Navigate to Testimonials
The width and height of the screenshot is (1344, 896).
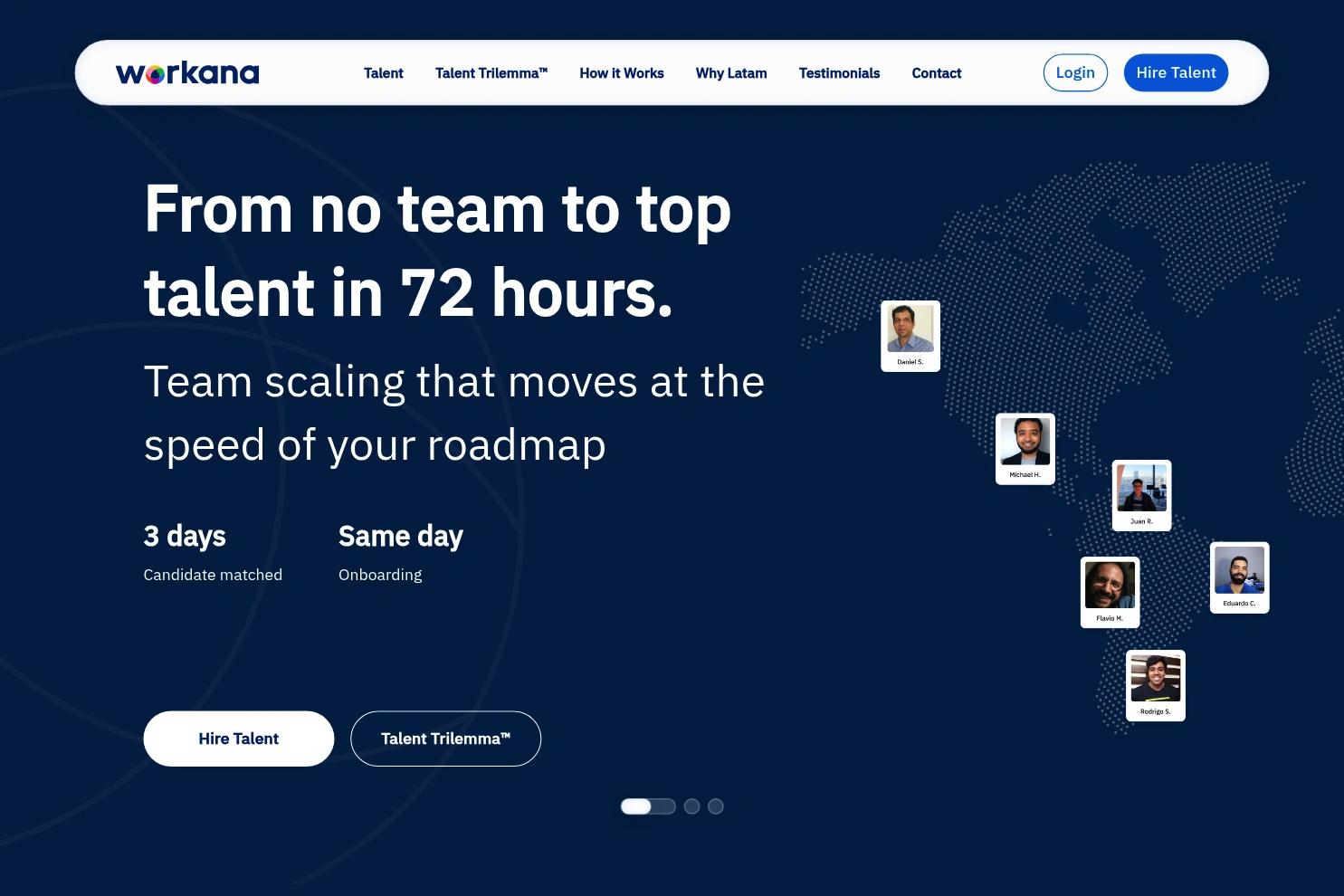click(839, 73)
